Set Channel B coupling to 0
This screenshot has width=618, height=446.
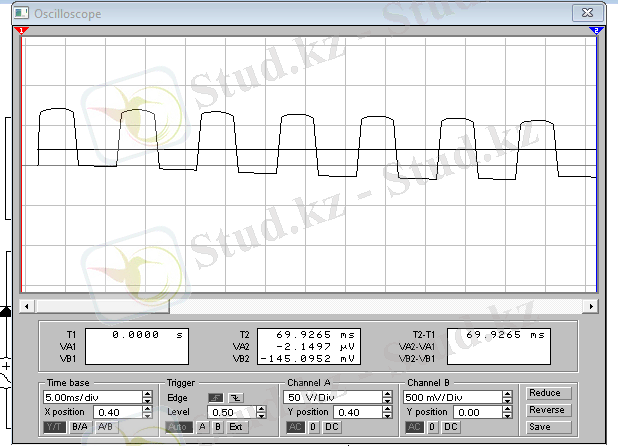point(432,427)
